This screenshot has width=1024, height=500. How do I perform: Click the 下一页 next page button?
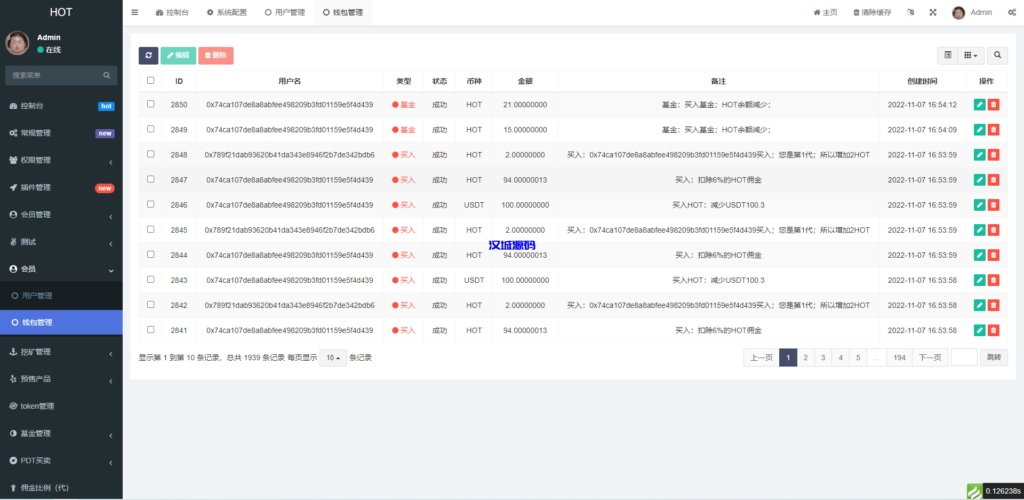(930, 357)
